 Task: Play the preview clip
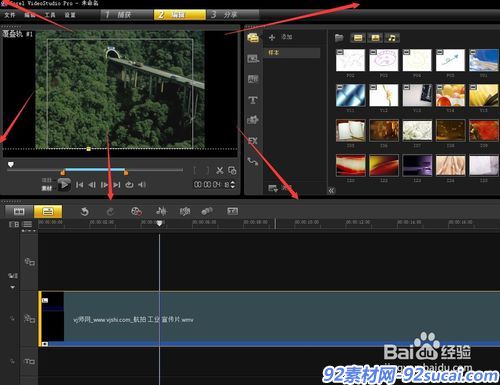64,185
